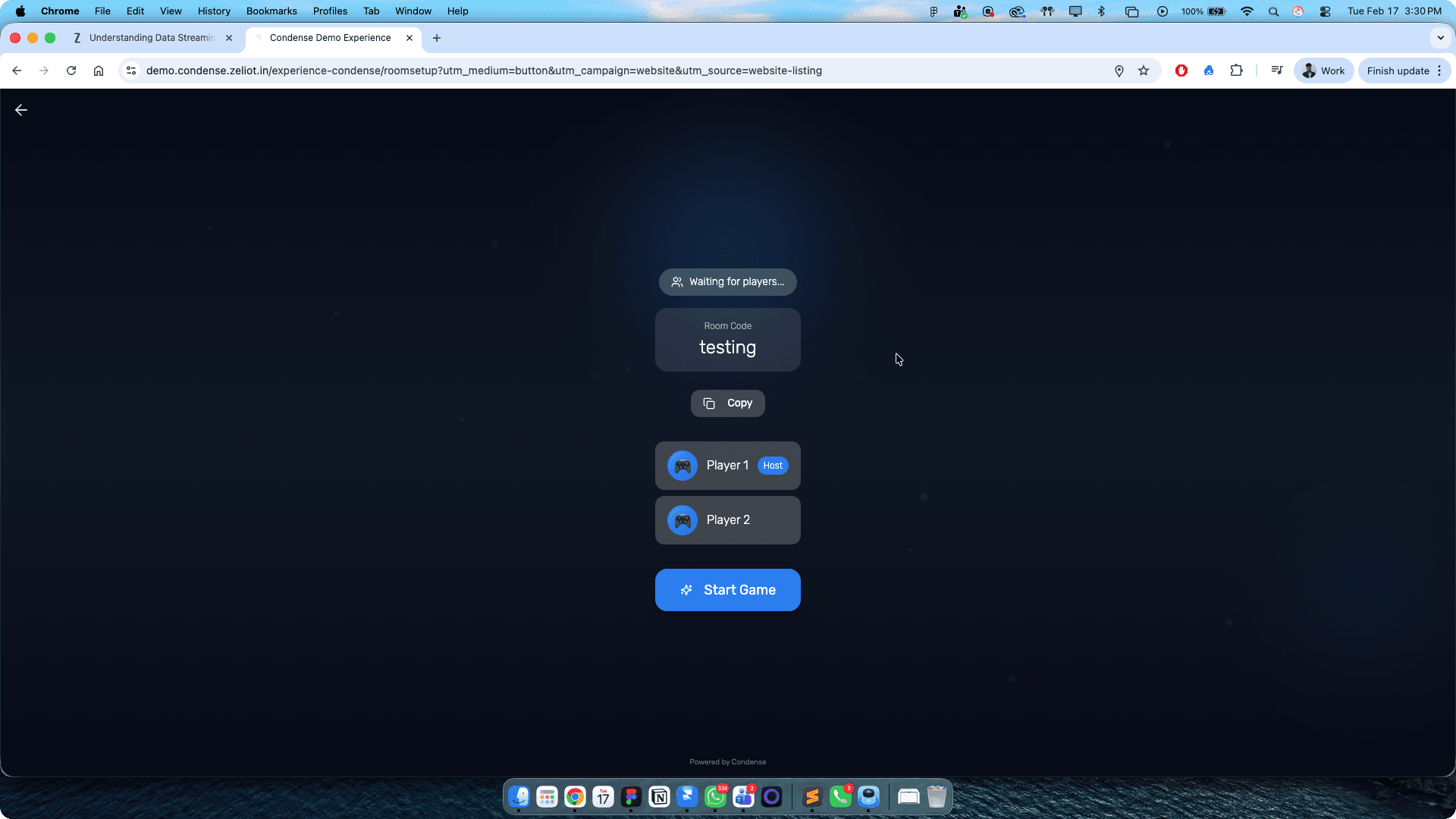The height and width of the screenshot is (819, 1456).
Task: Click the Copy room code button
Action: [727, 403]
